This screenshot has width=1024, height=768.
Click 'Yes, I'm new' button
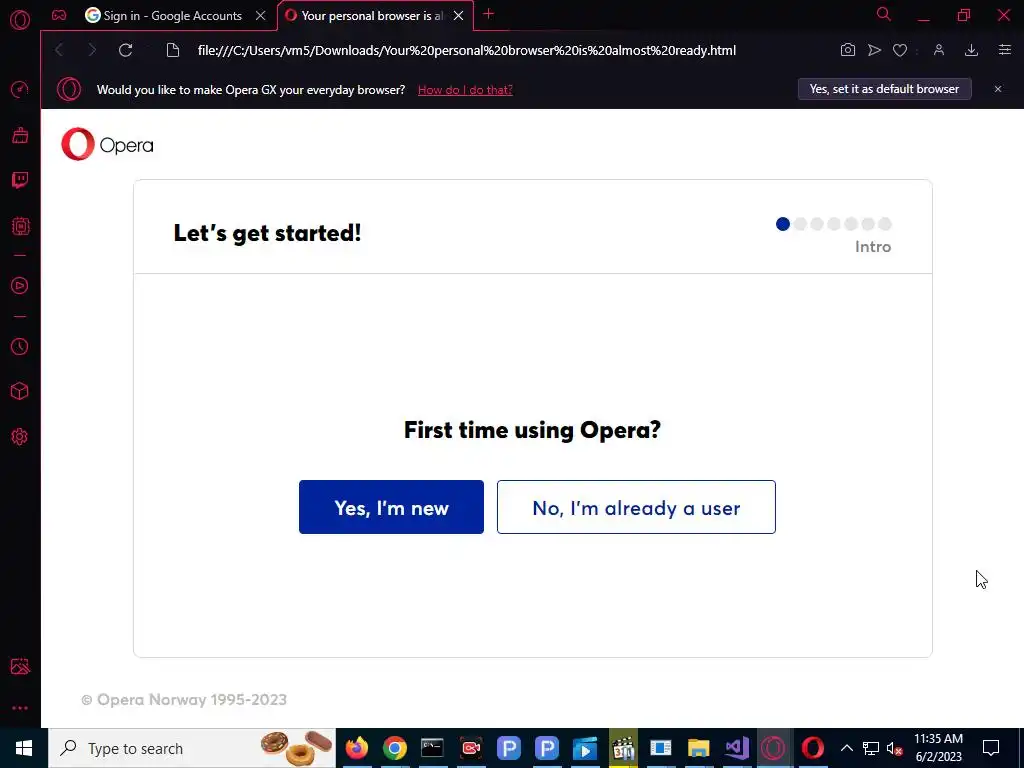[391, 507]
